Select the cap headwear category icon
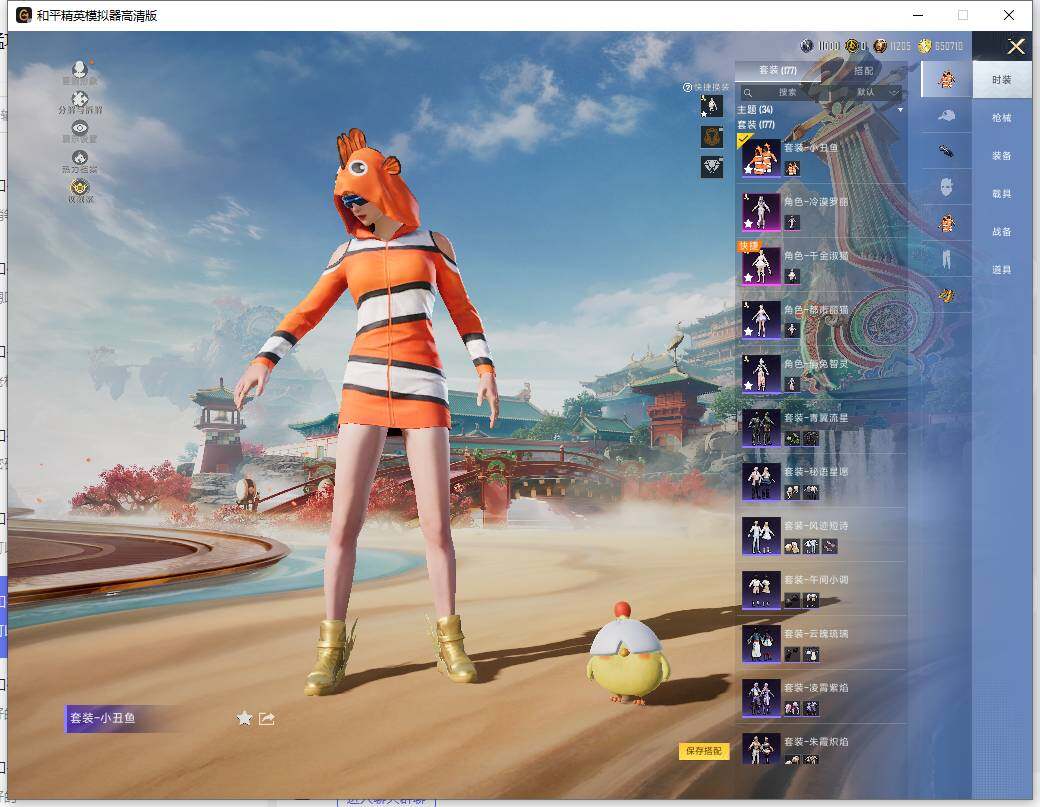 946,115
